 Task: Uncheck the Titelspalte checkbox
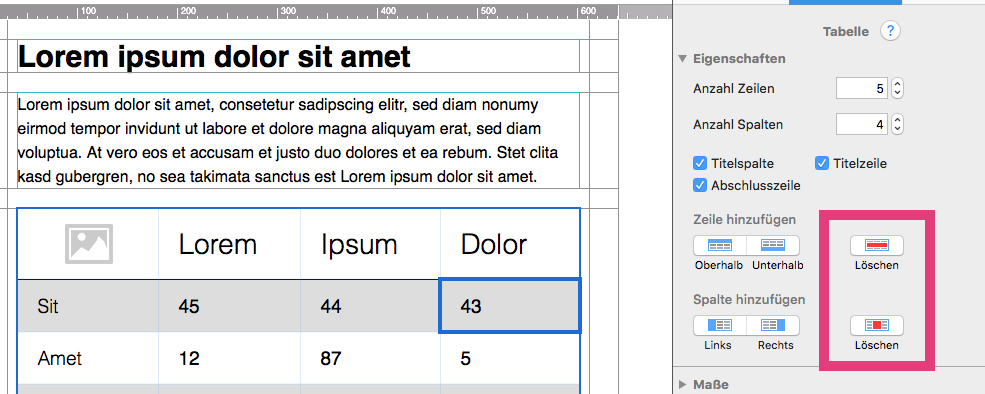click(x=700, y=163)
